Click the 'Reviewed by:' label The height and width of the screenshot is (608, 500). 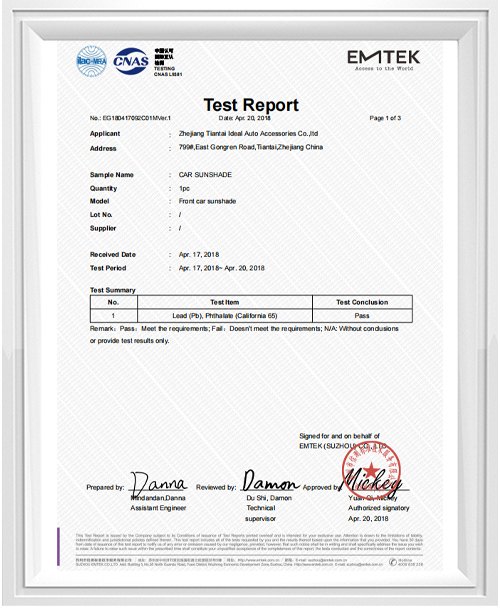coord(216,487)
